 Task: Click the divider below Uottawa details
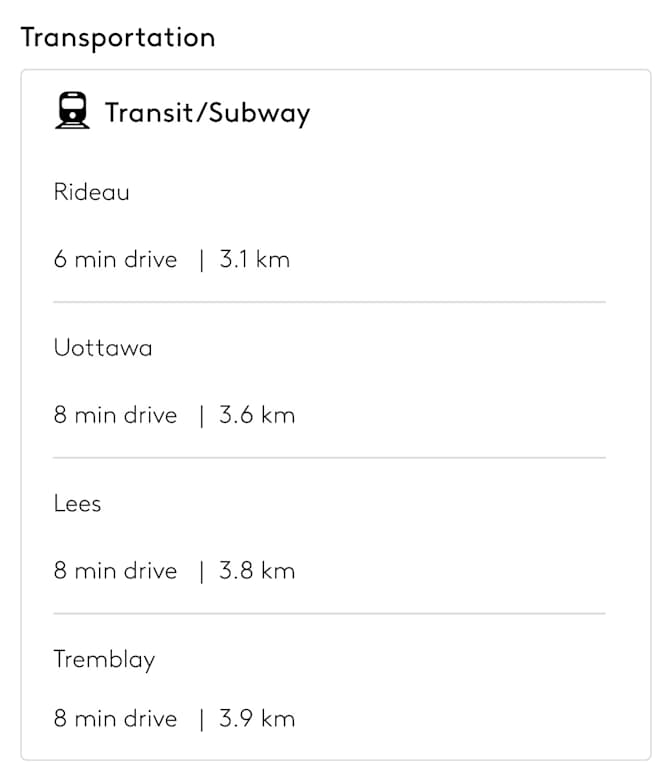(x=329, y=458)
